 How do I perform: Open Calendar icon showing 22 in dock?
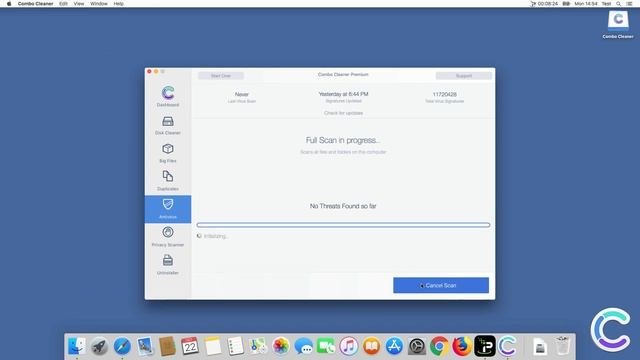click(190, 346)
